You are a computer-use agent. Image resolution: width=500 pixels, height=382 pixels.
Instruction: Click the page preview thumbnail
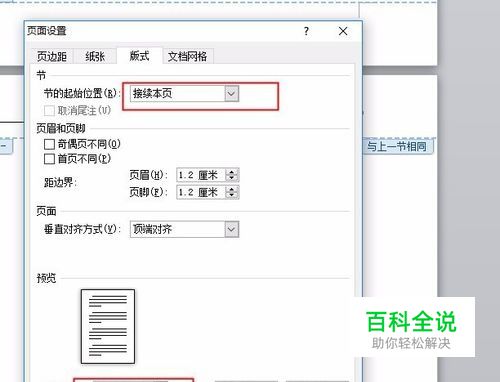click(108, 326)
